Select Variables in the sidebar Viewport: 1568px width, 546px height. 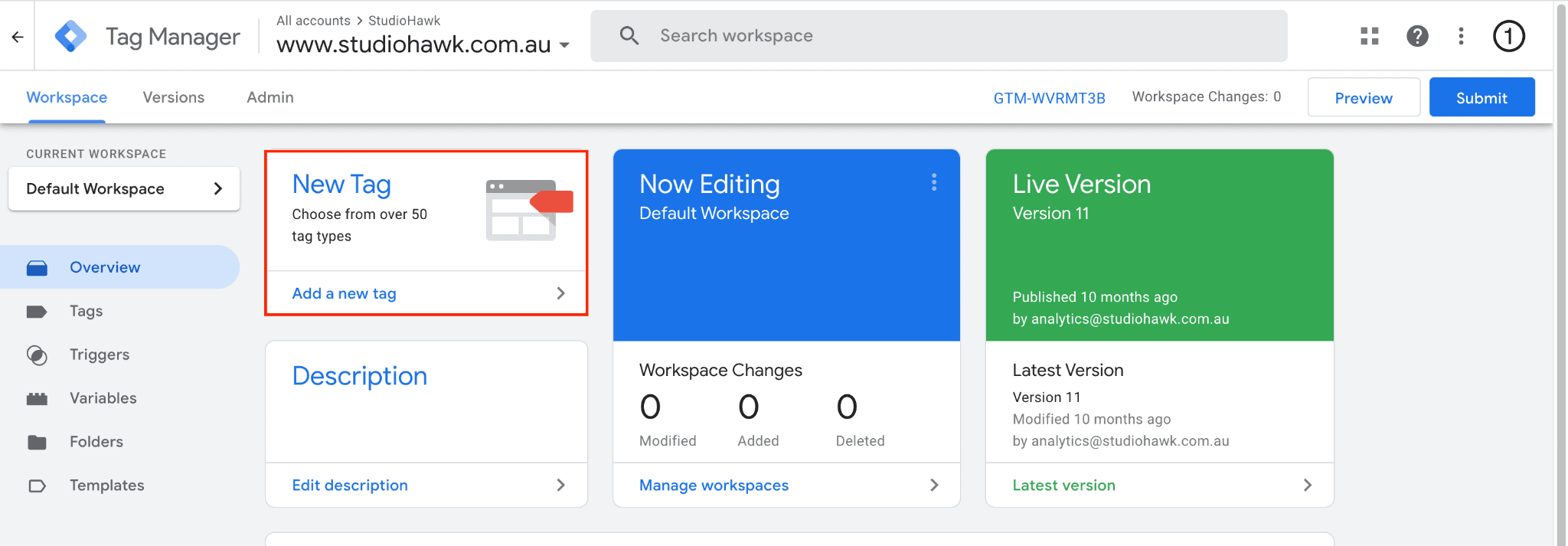tap(119, 398)
